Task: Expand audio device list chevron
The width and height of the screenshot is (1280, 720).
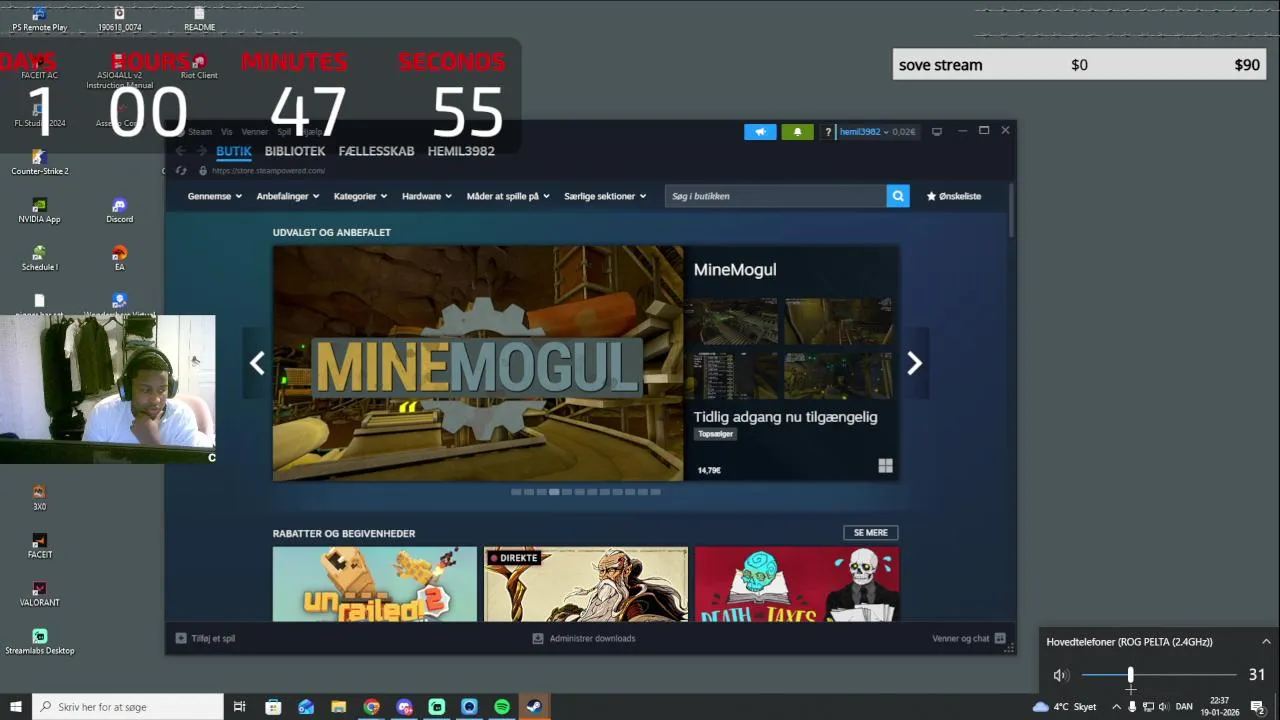Action: 1266,642
